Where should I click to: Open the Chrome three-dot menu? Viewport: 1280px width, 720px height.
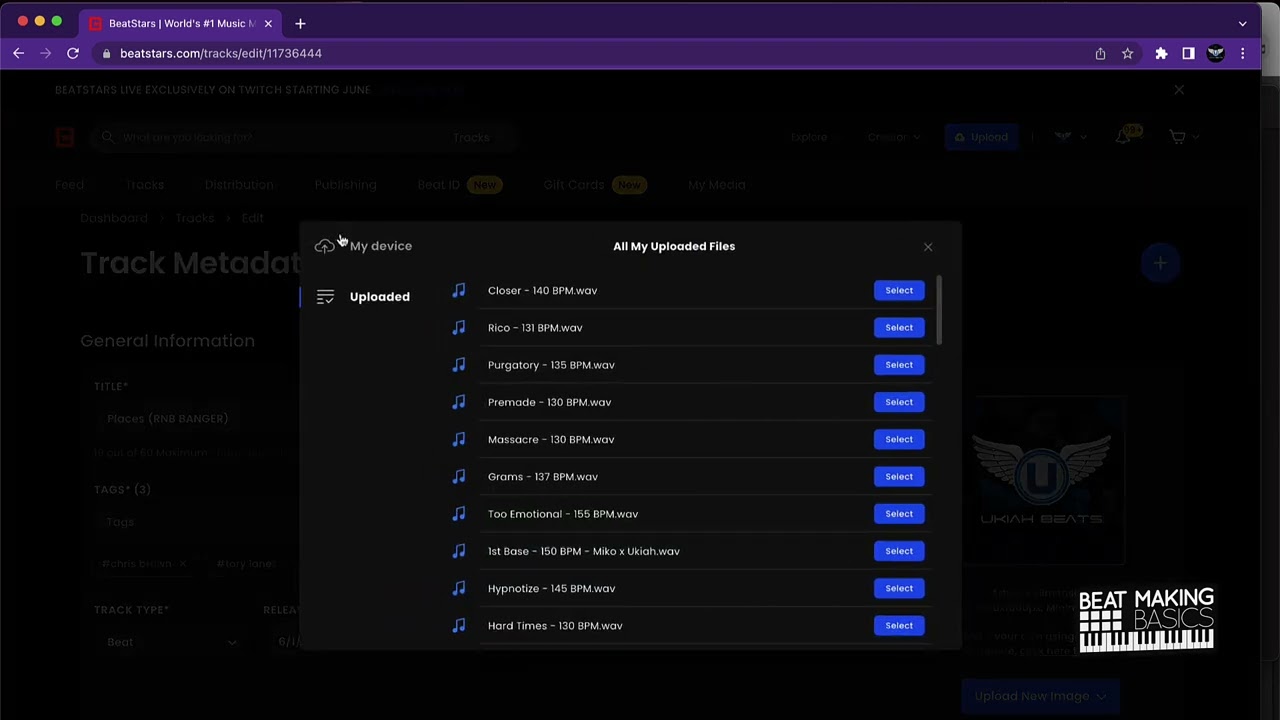coord(1242,53)
